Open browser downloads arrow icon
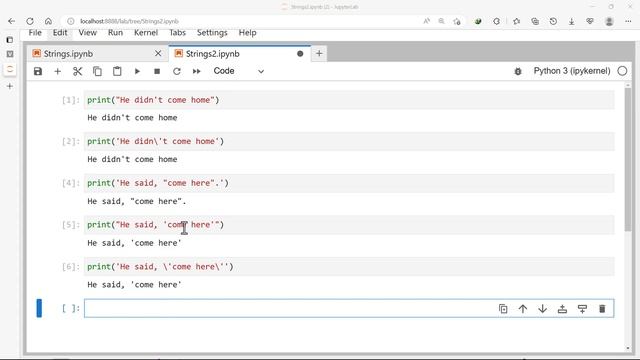The height and width of the screenshot is (360, 640). (571, 21)
